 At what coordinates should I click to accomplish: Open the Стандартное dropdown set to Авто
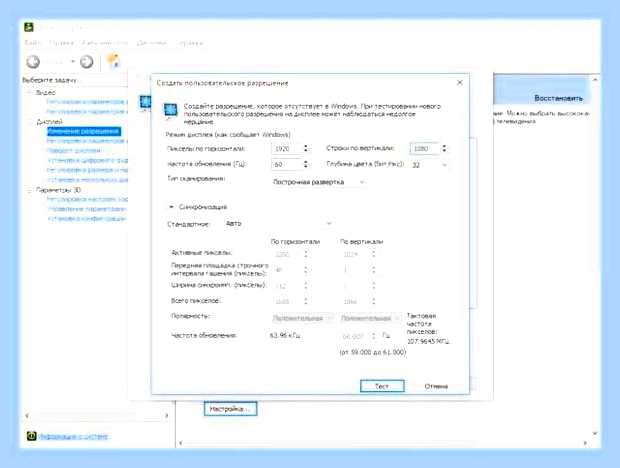pos(278,224)
